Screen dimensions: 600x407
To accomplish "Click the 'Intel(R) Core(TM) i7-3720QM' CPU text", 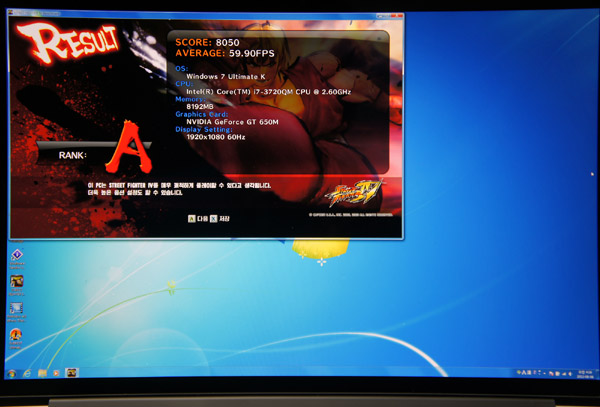I will click(x=269, y=92).
